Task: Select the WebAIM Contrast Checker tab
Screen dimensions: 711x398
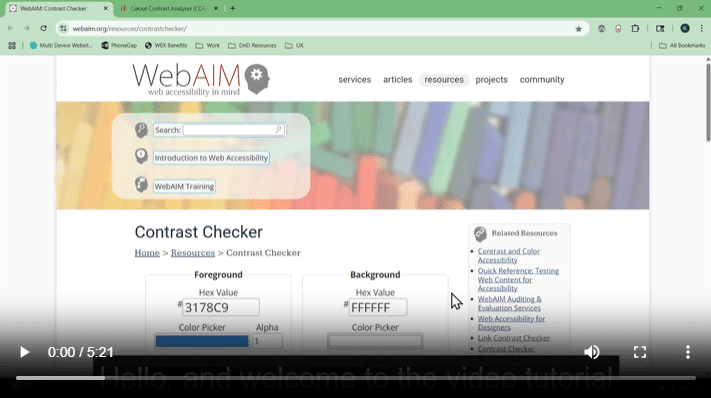Action: click(x=54, y=8)
